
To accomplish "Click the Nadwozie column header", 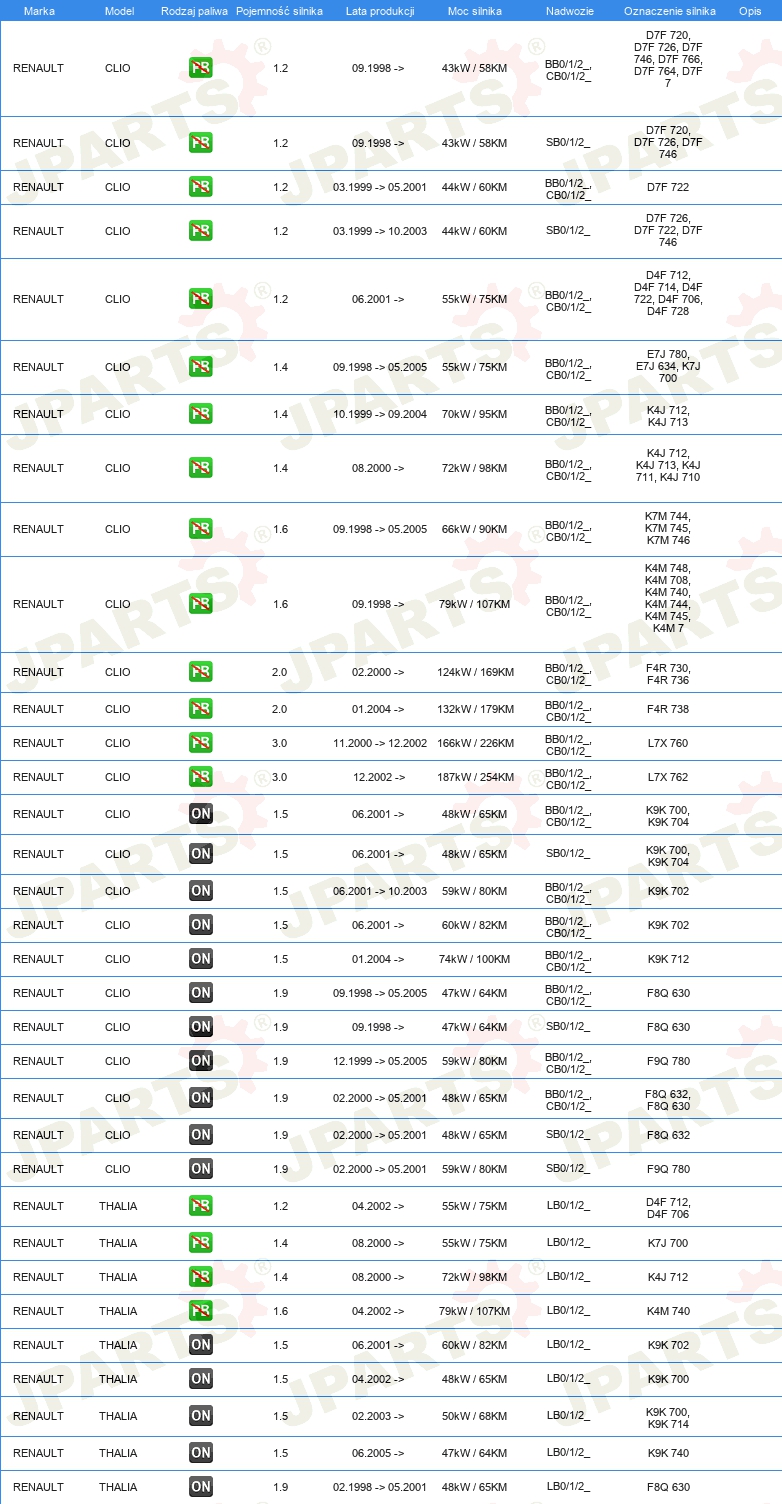I will pyautogui.click(x=569, y=11).
